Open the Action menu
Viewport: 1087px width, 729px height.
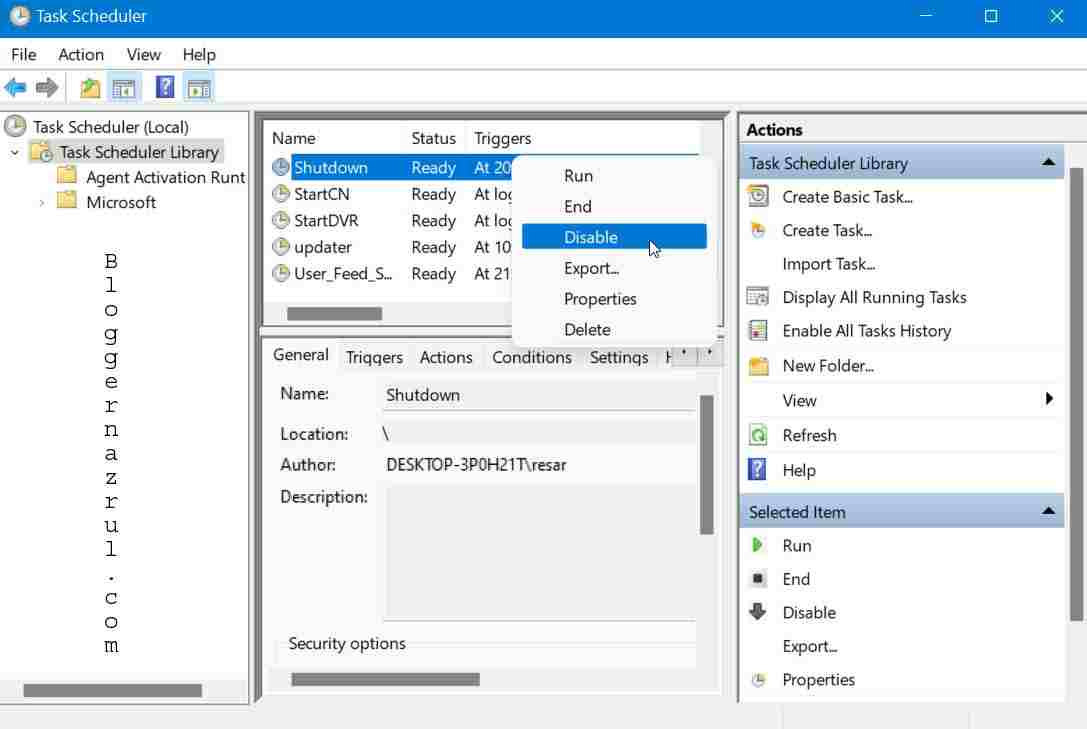(x=81, y=54)
